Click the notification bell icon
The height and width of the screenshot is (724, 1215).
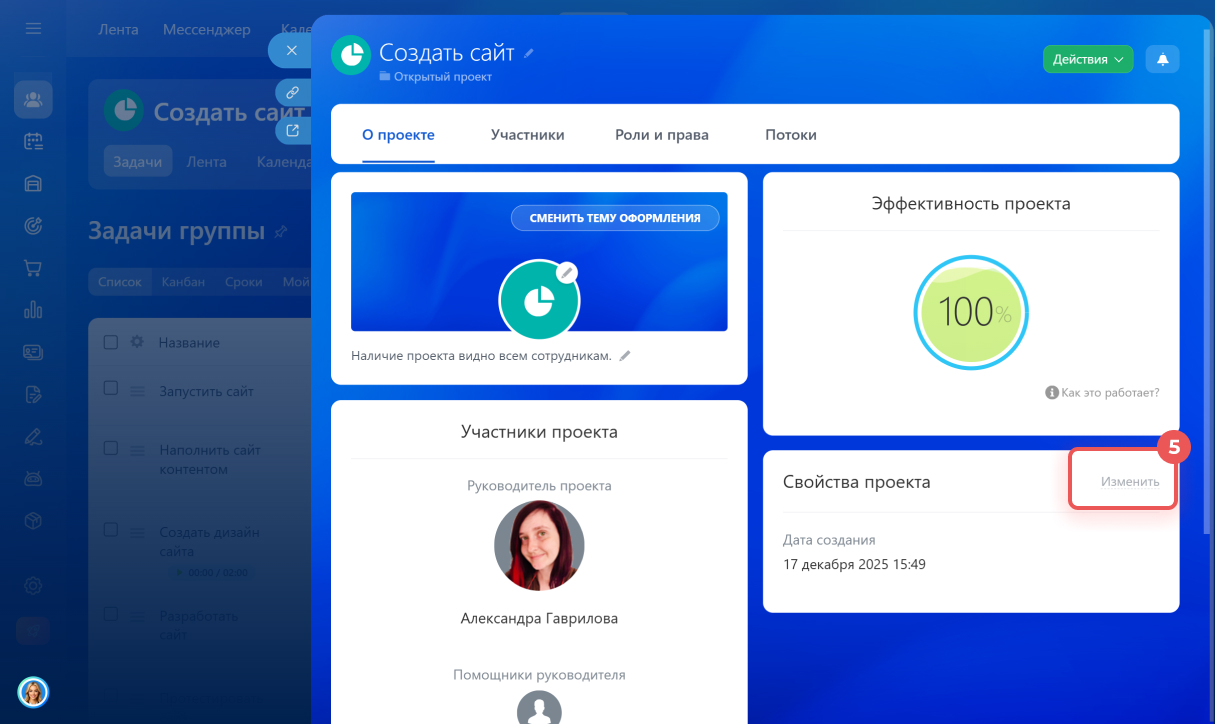1162,59
